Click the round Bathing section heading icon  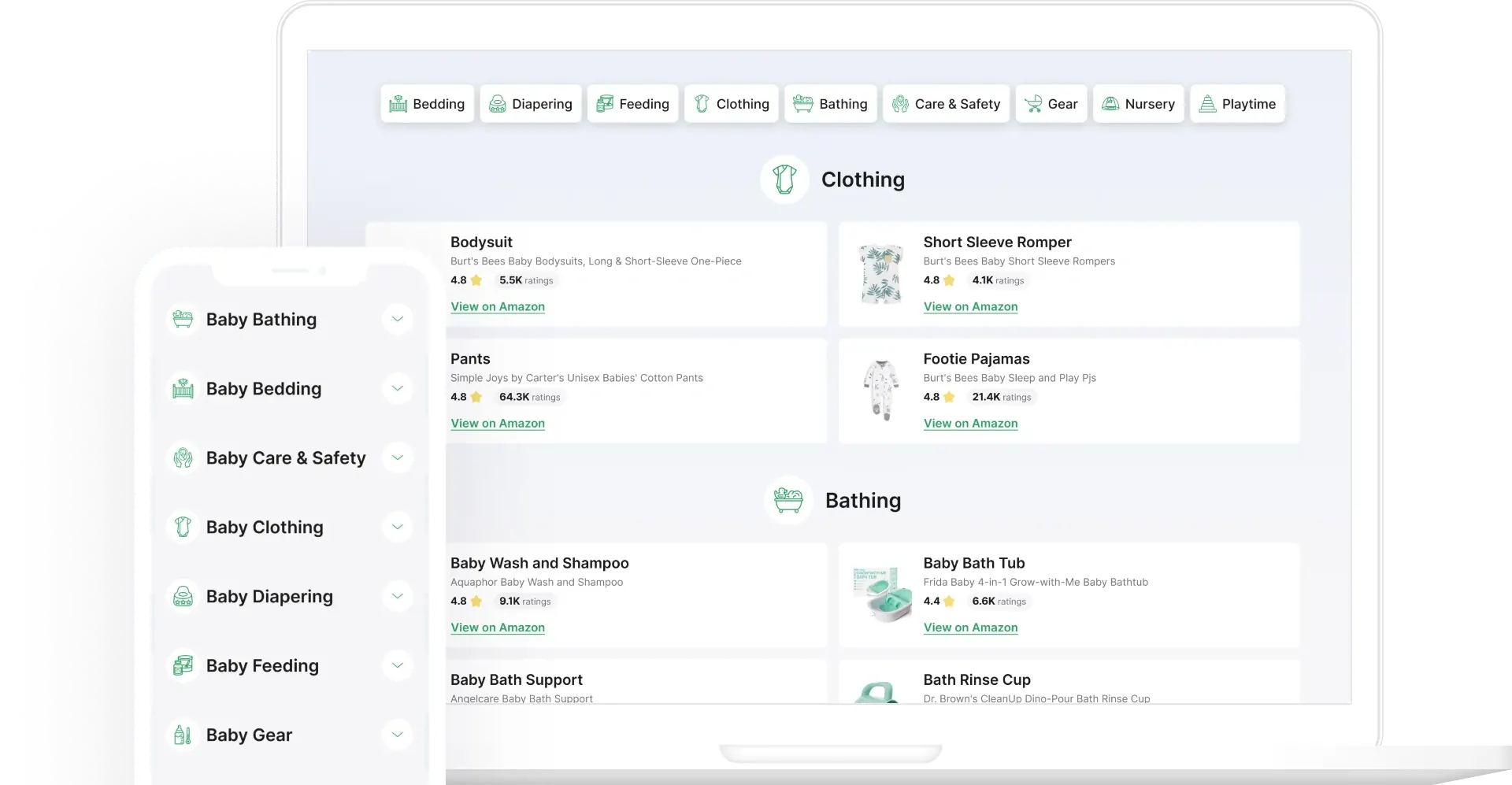(788, 500)
